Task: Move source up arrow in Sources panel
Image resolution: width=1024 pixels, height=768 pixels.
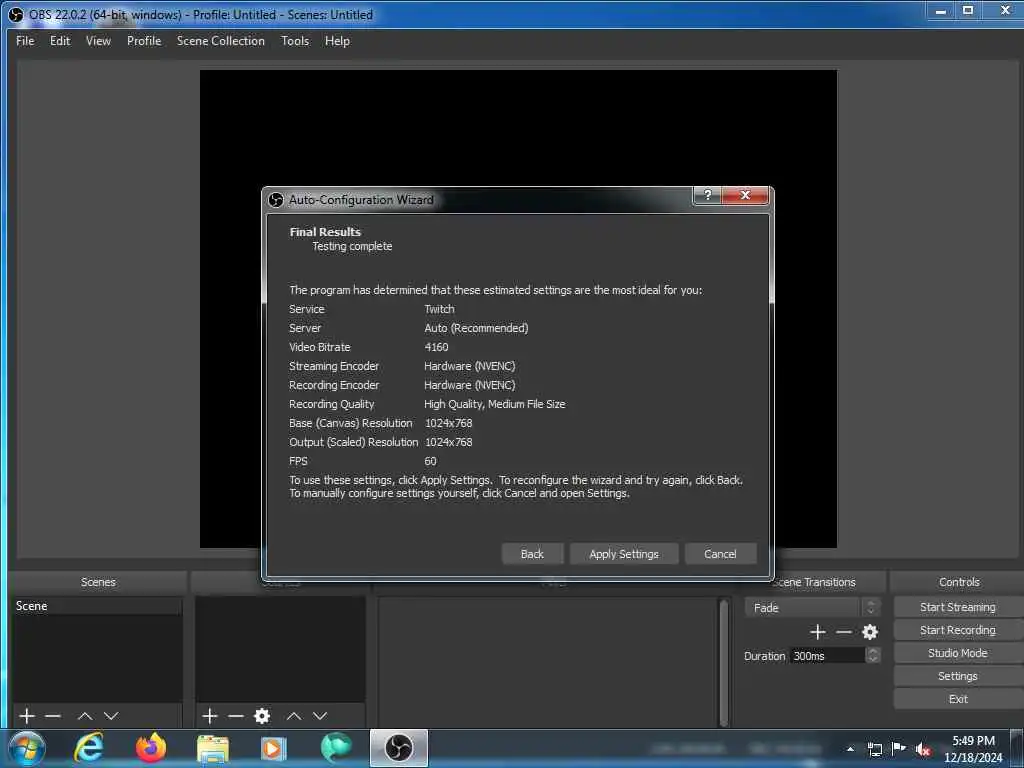Action: 294,716
